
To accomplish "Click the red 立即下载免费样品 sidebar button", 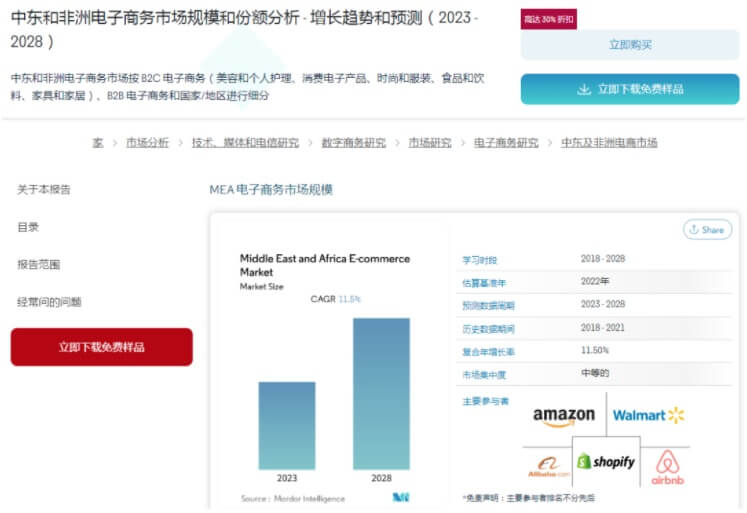I will coord(101,347).
